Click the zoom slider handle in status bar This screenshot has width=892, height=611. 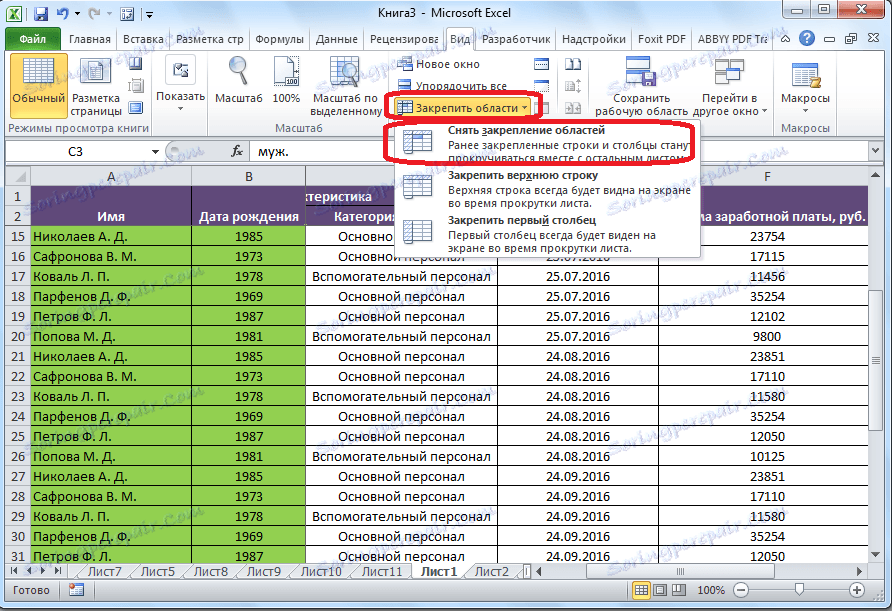[800, 591]
